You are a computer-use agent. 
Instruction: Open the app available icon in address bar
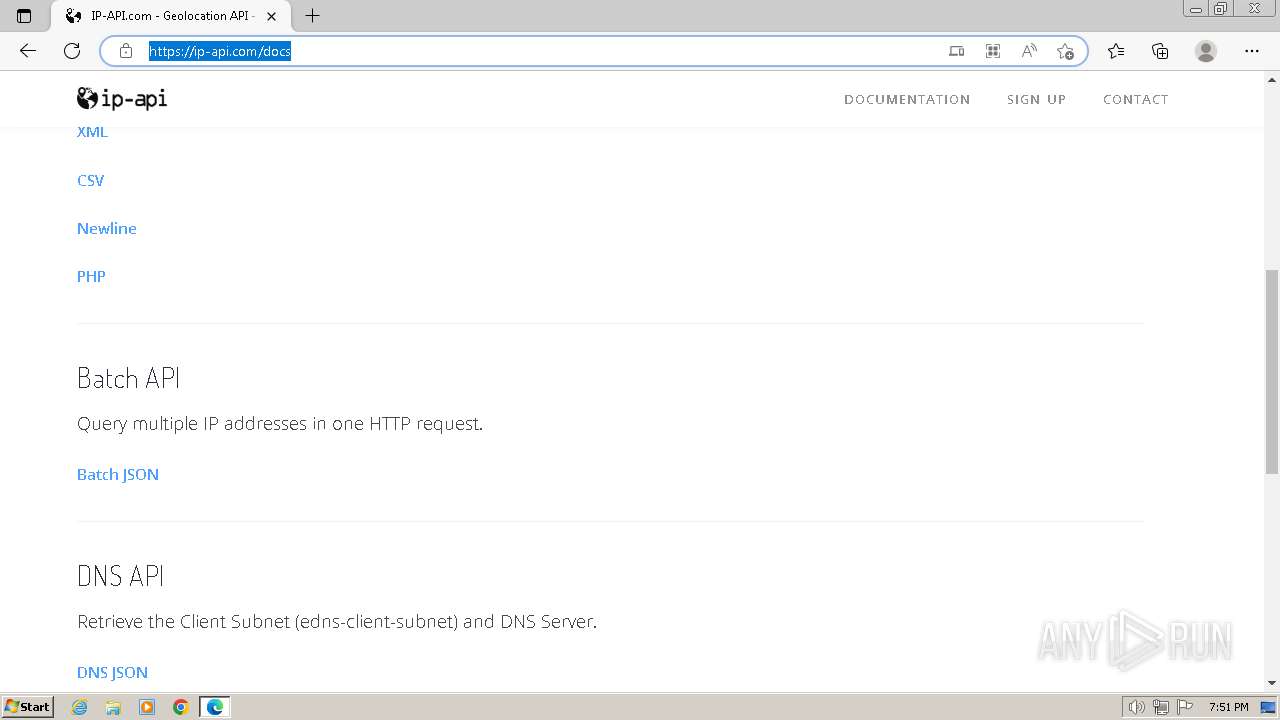pyautogui.click(x=957, y=51)
